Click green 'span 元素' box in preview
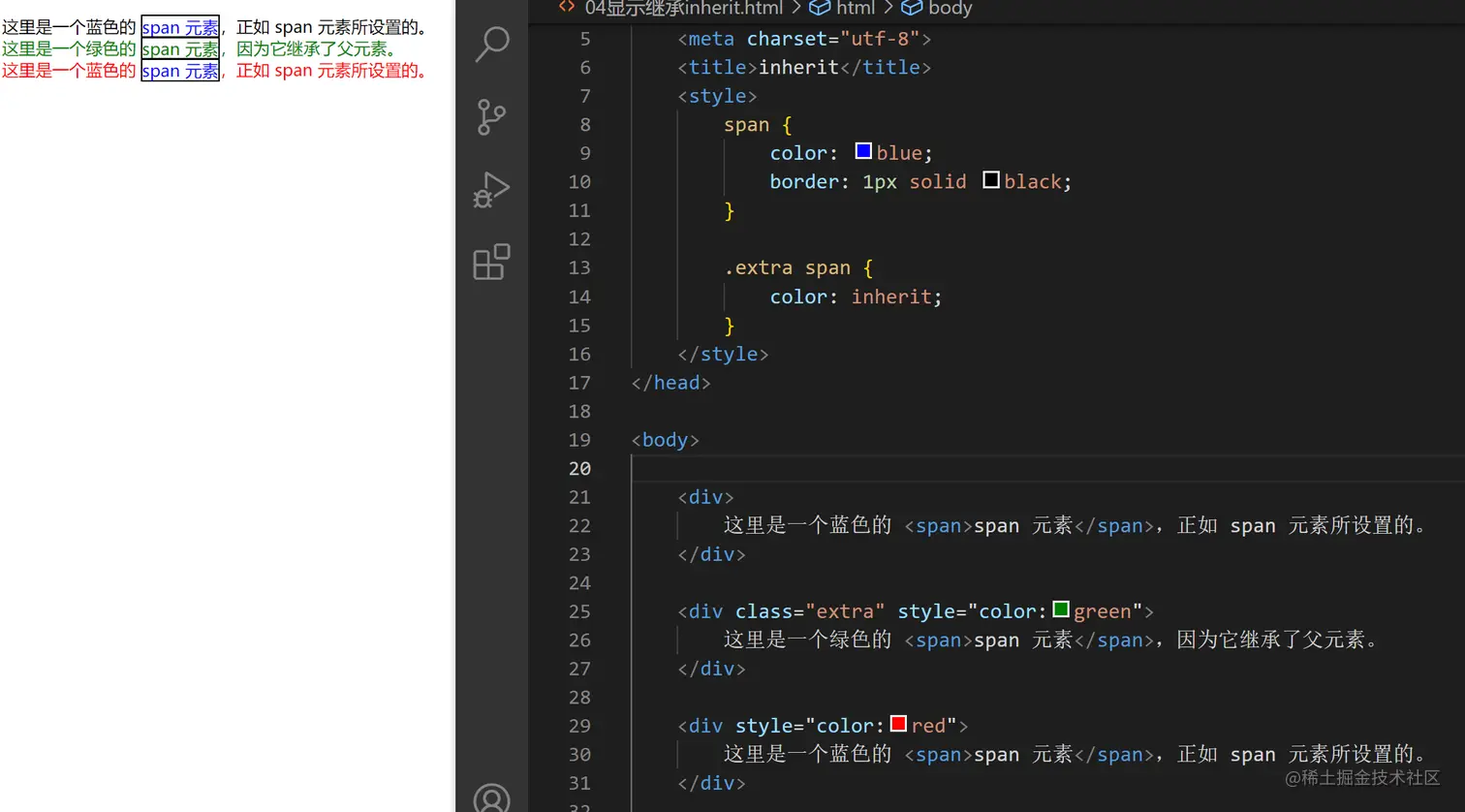Viewport: 1465px width, 812px height. [x=180, y=48]
